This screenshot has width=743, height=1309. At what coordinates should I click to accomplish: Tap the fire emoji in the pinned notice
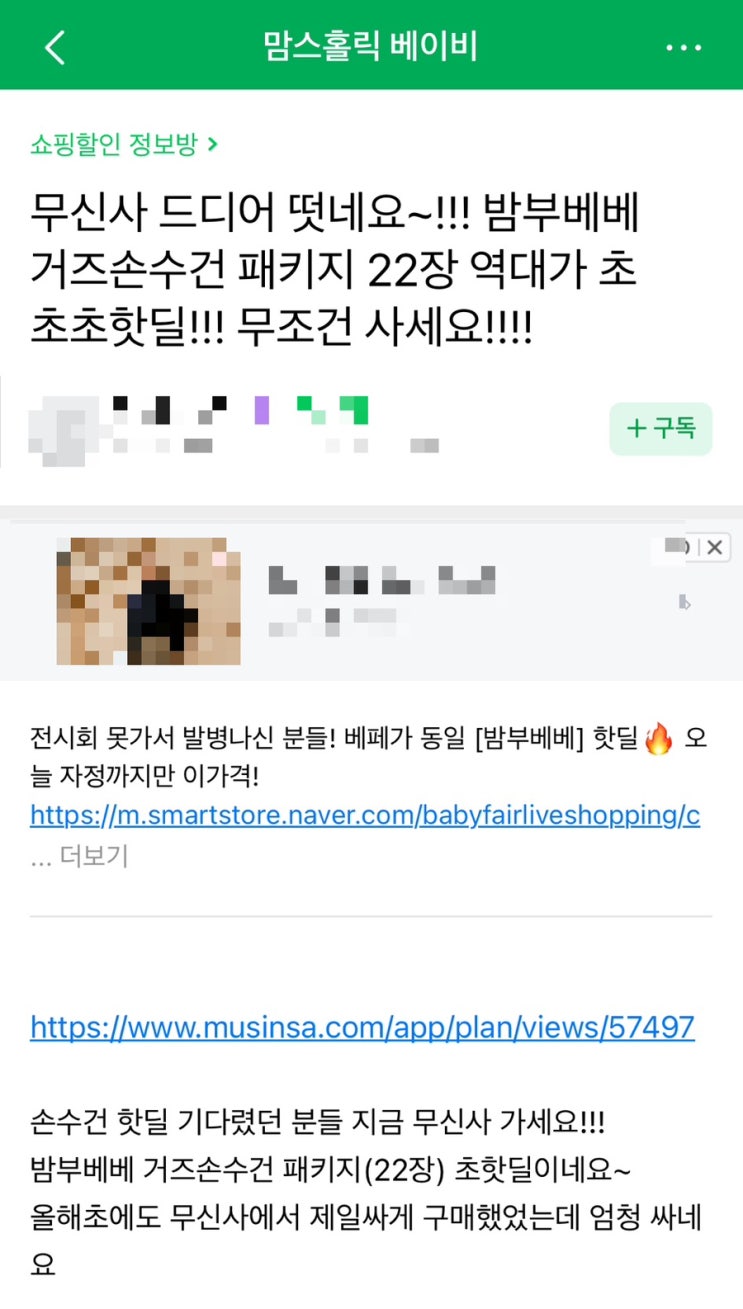[x=659, y=741]
